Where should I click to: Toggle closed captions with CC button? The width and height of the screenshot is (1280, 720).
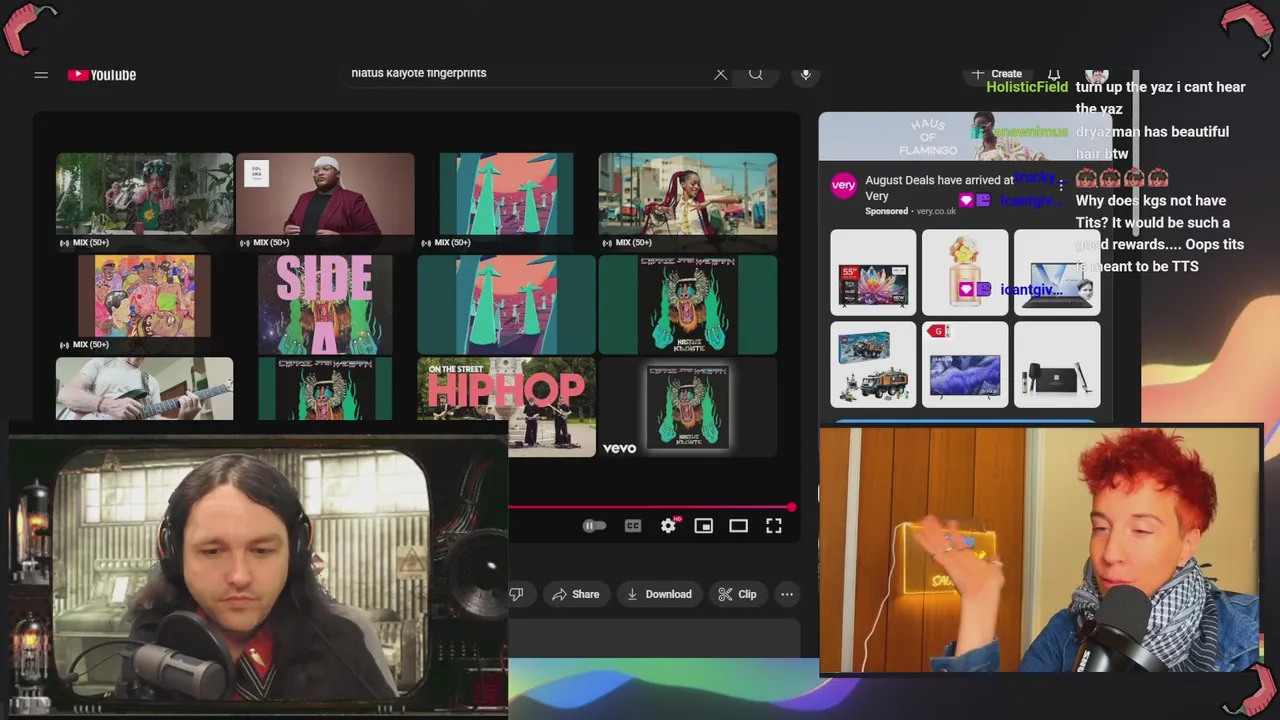tap(633, 526)
